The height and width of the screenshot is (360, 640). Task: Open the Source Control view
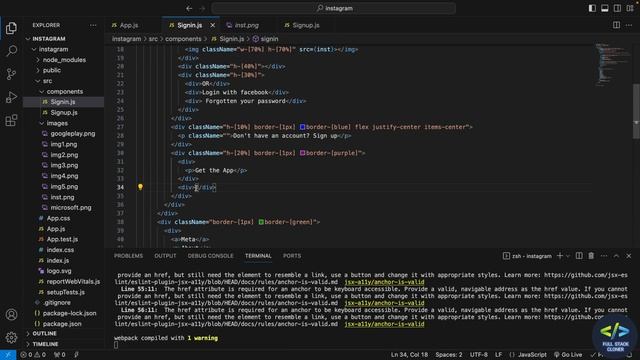pos(11,74)
